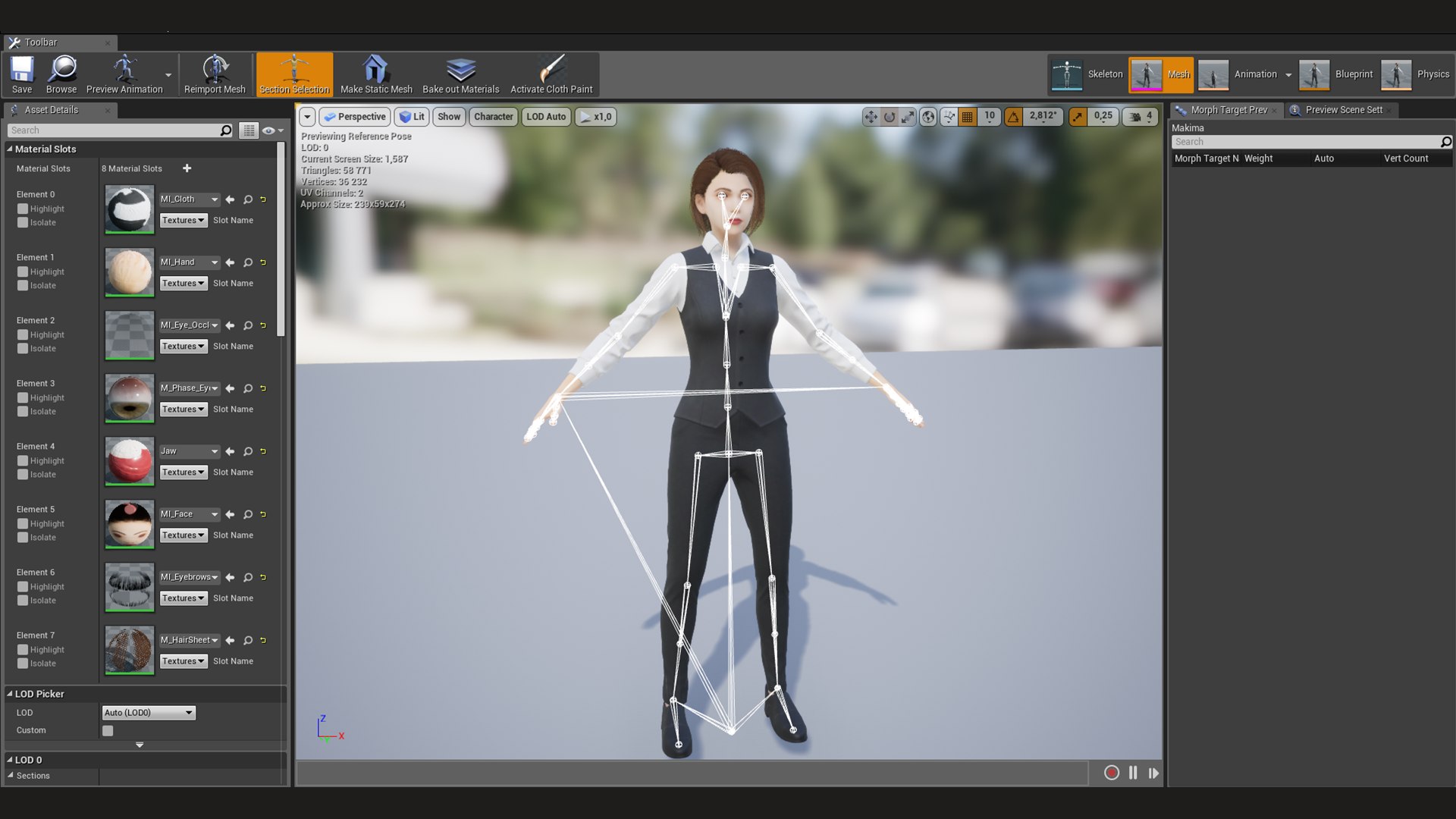This screenshot has height=819, width=1456.
Task: Open Textures dropdown for Element 2
Action: [184, 347]
